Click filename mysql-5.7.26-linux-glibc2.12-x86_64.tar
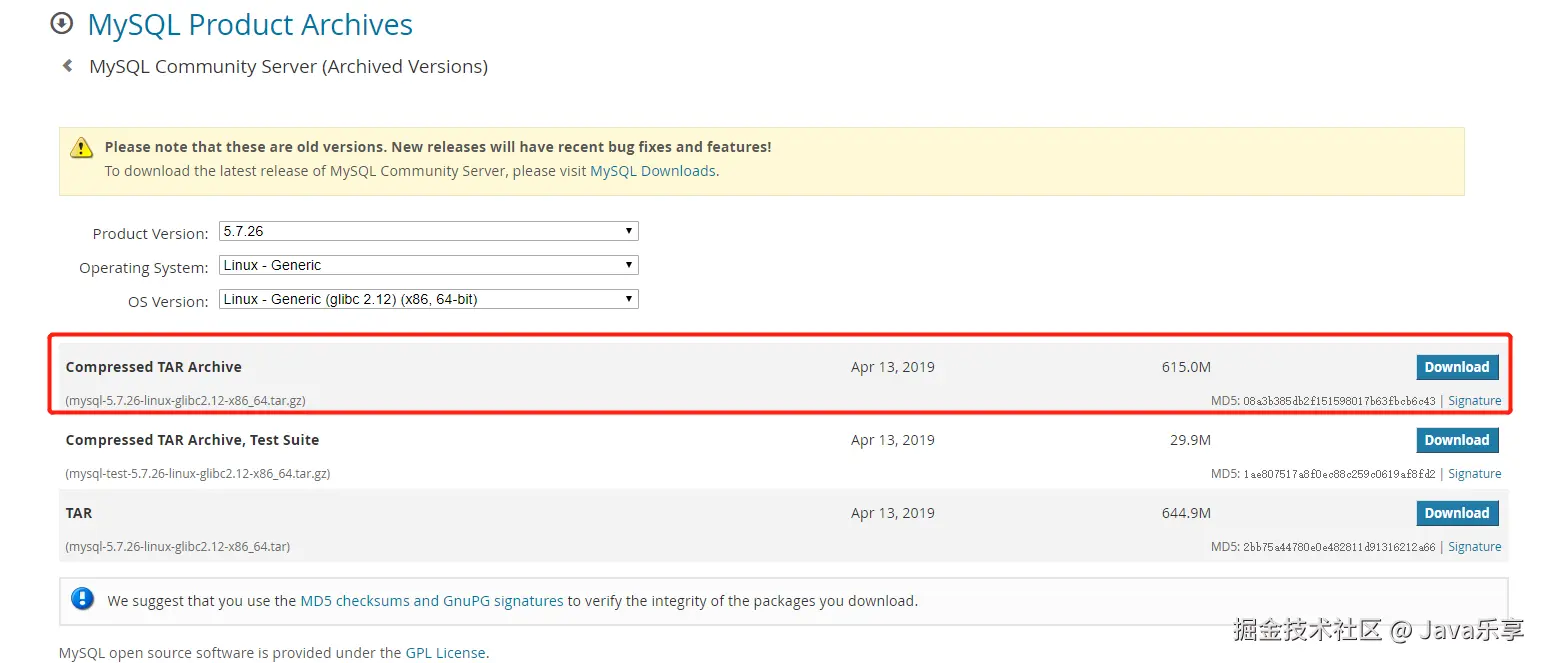The width and height of the screenshot is (1544, 663). [x=178, y=547]
